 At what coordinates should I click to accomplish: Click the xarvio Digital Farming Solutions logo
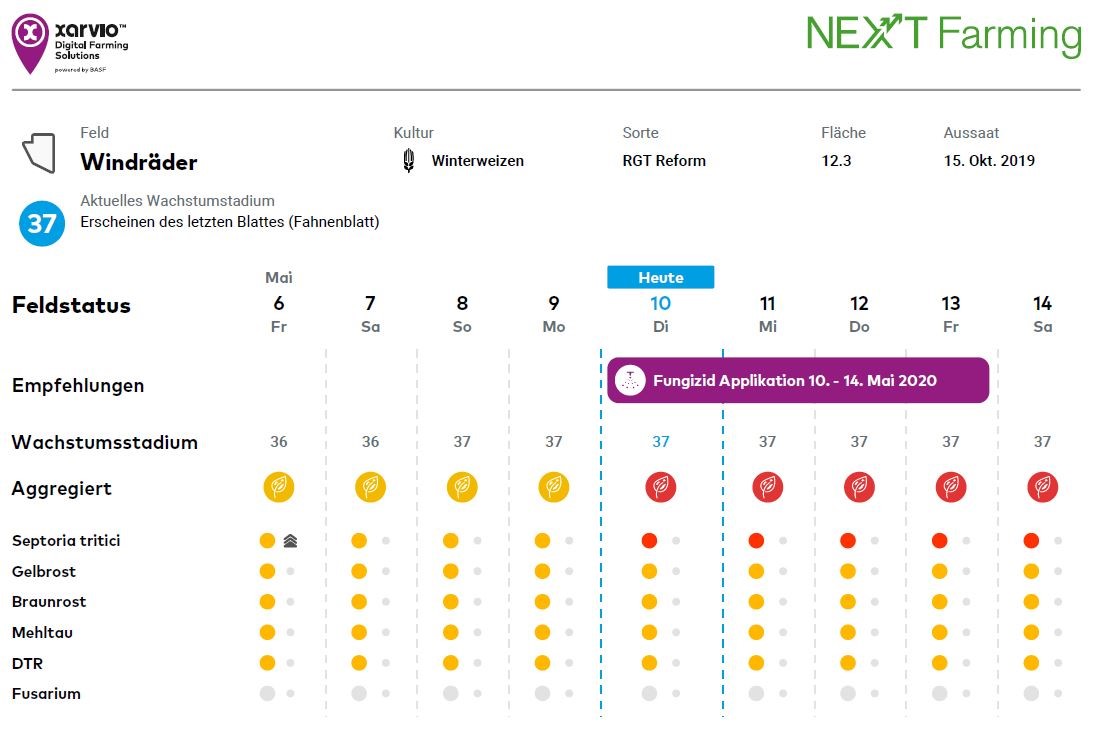[x=69, y=43]
